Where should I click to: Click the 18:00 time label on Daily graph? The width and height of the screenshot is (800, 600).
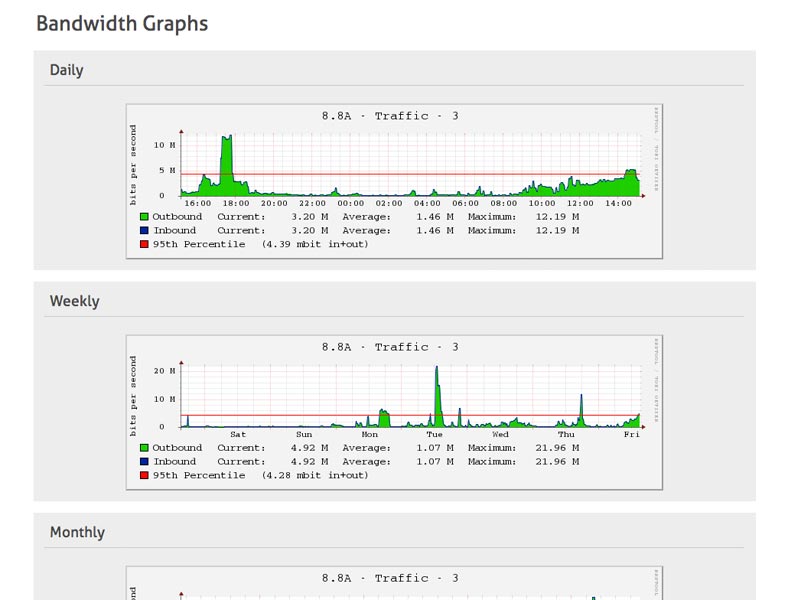(x=236, y=204)
